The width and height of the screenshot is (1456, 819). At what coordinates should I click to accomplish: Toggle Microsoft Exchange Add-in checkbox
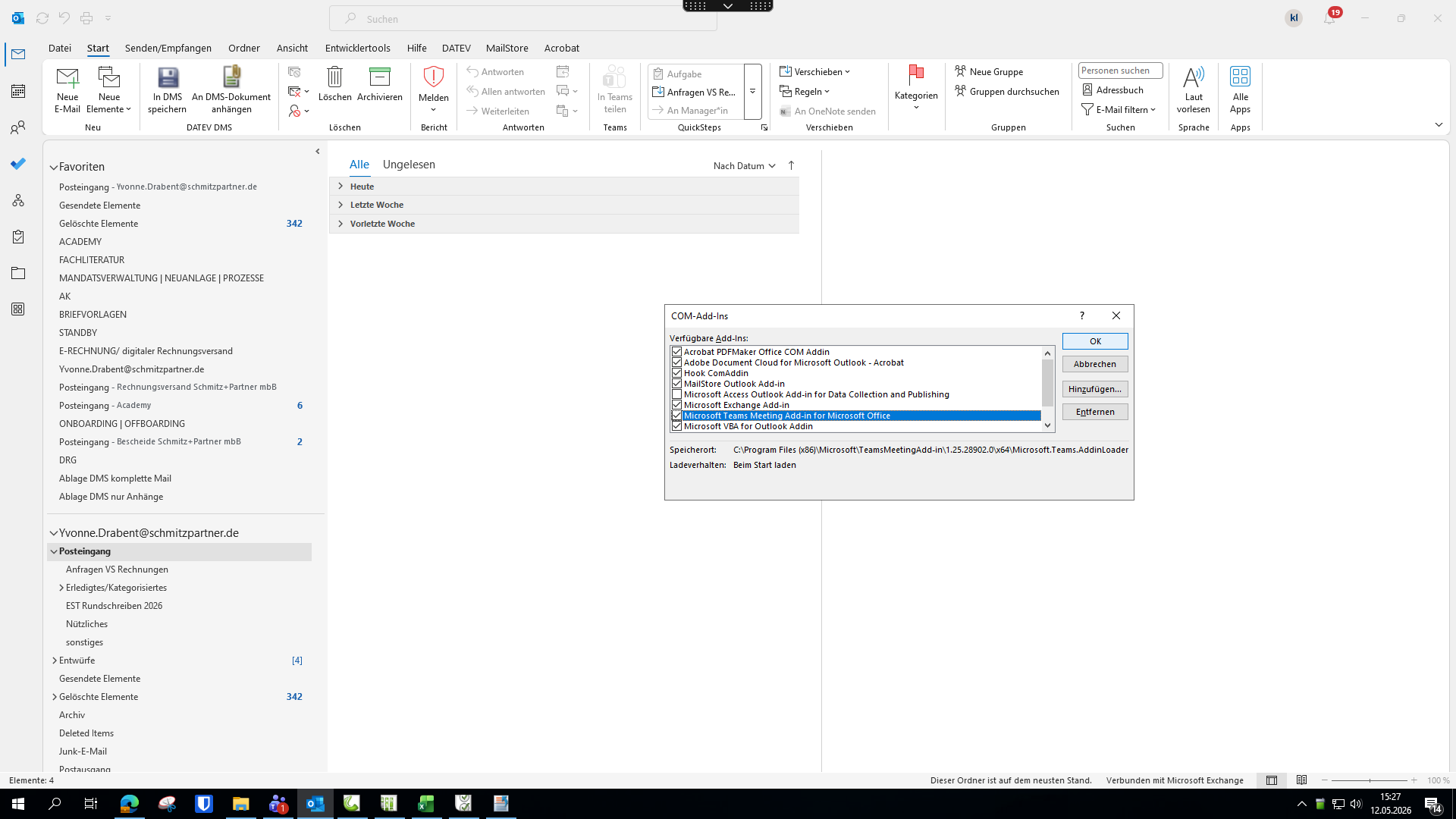coord(676,405)
